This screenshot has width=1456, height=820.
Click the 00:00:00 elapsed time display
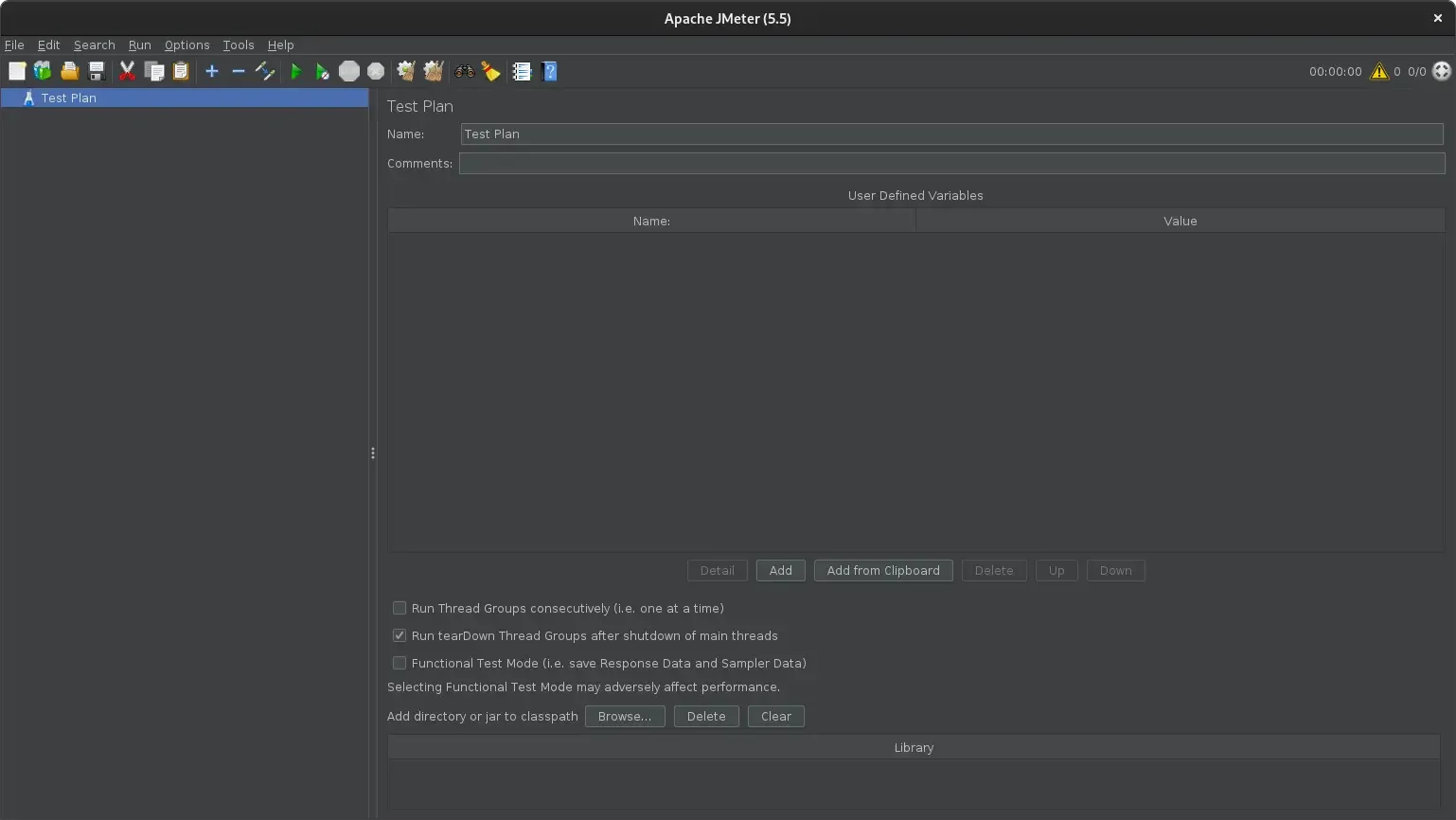pos(1335,71)
